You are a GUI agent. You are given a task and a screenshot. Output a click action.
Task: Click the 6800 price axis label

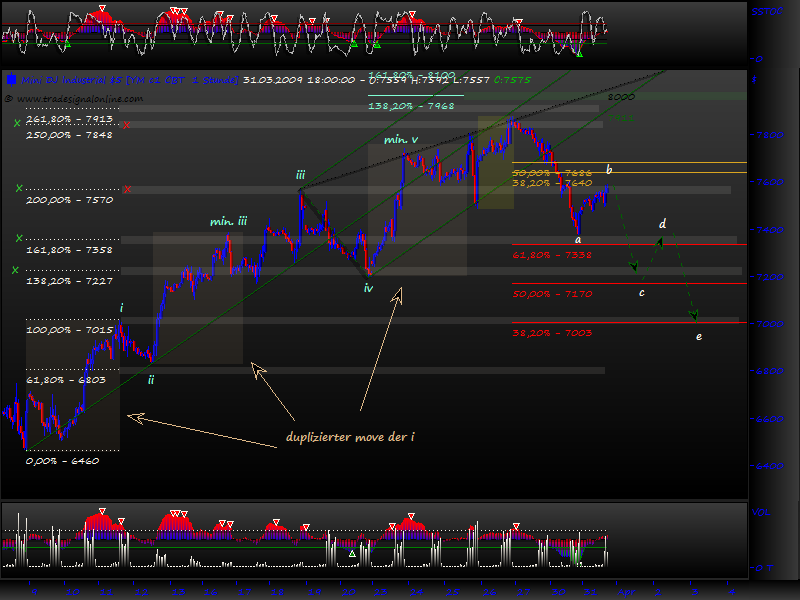click(769, 371)
